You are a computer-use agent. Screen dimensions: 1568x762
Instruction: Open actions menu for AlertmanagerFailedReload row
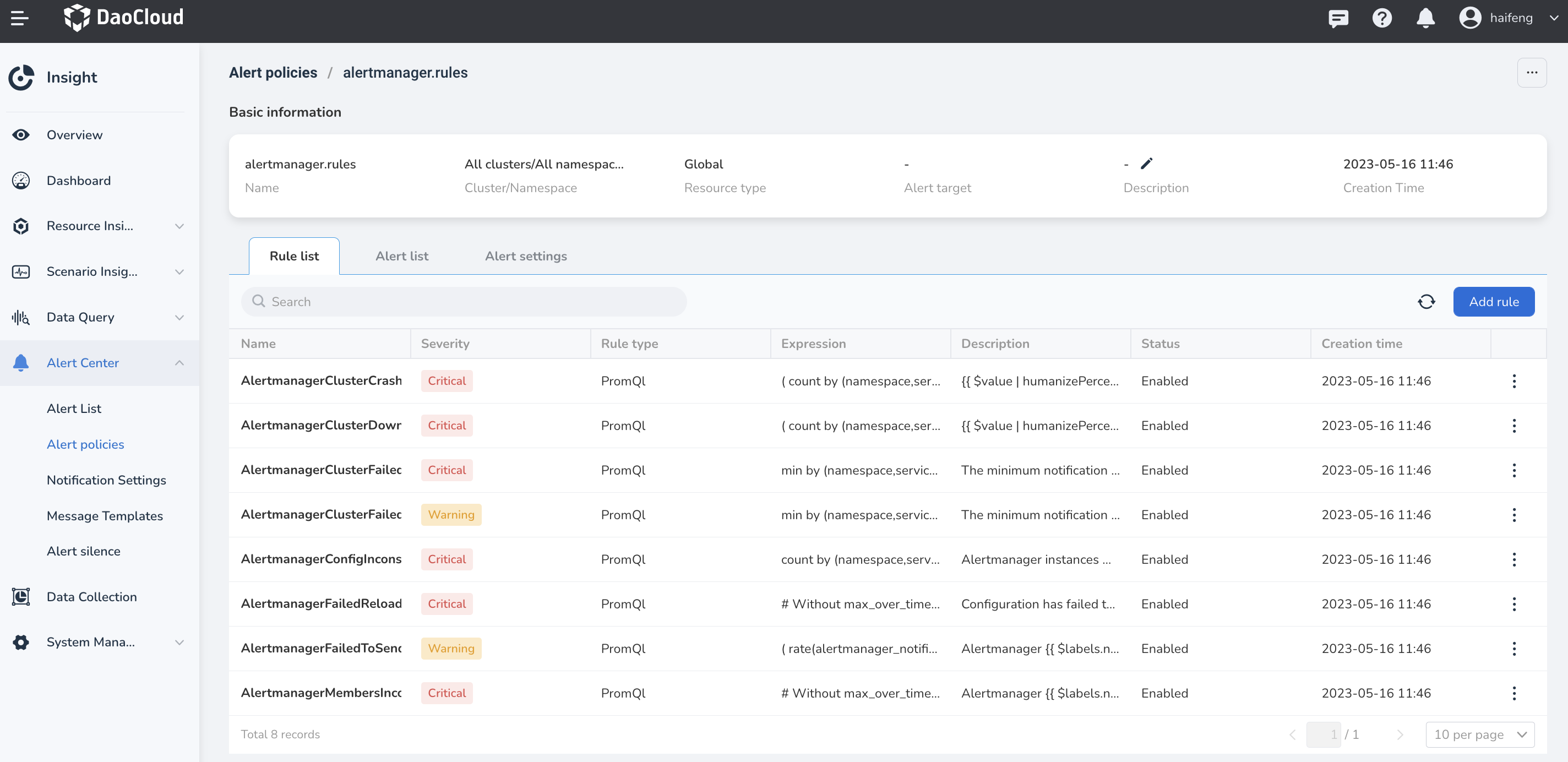pos(1514,604)
